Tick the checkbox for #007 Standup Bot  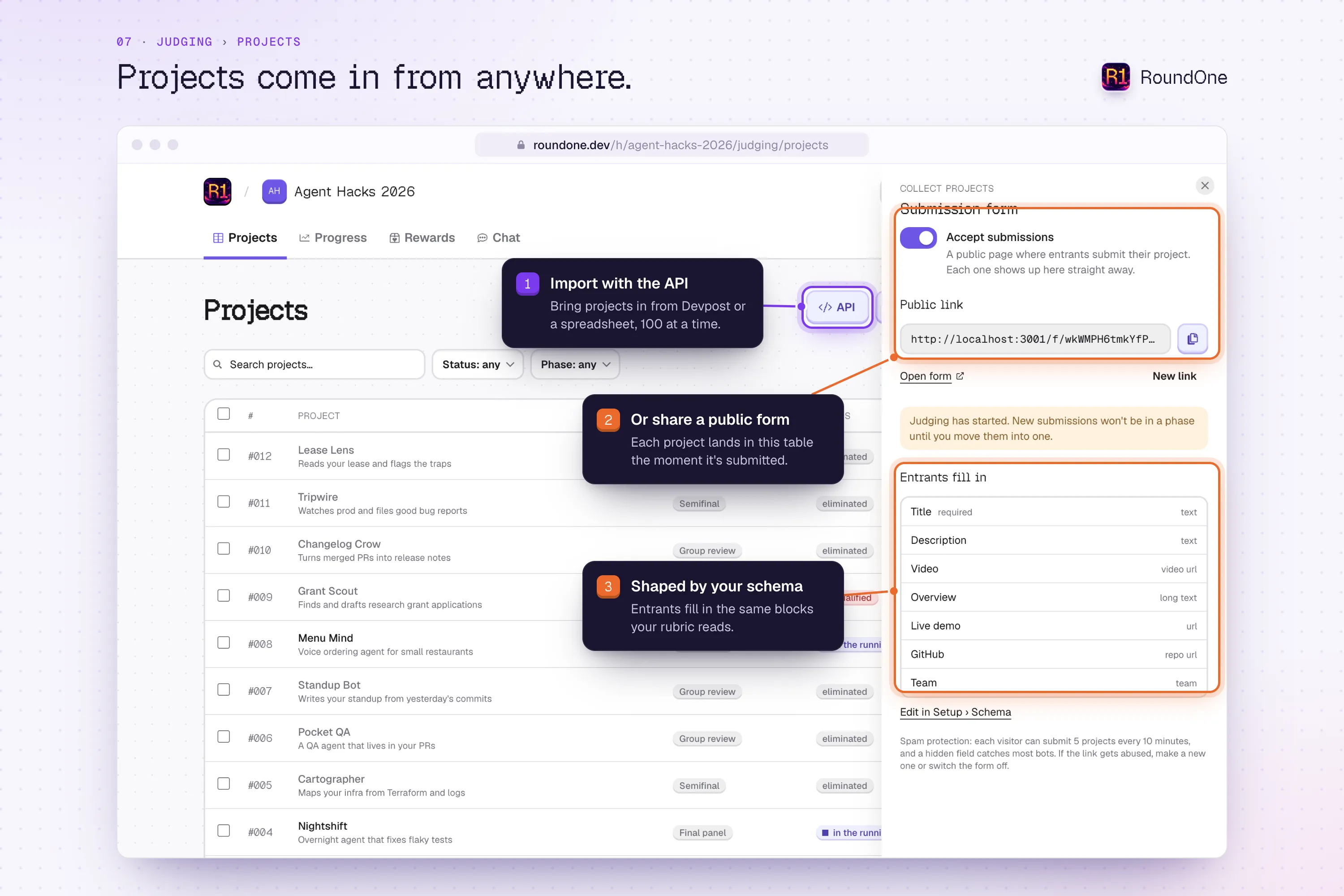coord(224,690)
